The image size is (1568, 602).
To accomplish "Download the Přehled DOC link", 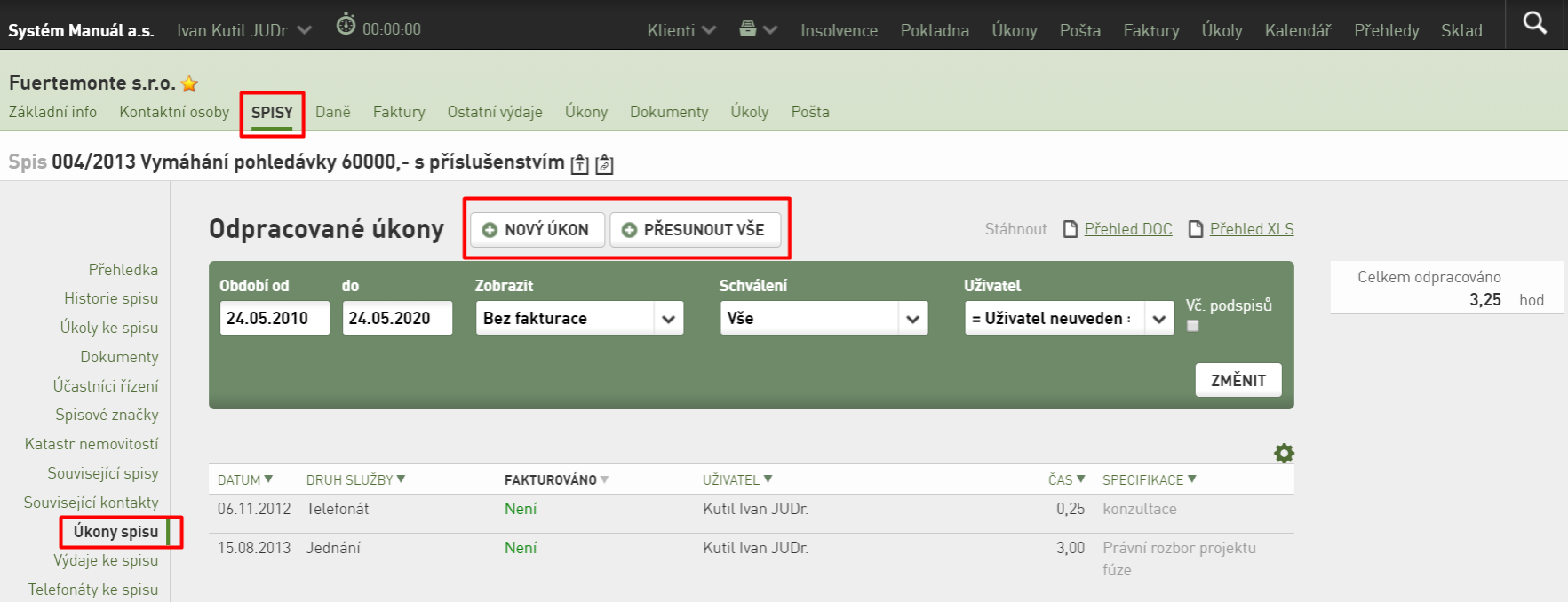I will (x=1128, y=229).
